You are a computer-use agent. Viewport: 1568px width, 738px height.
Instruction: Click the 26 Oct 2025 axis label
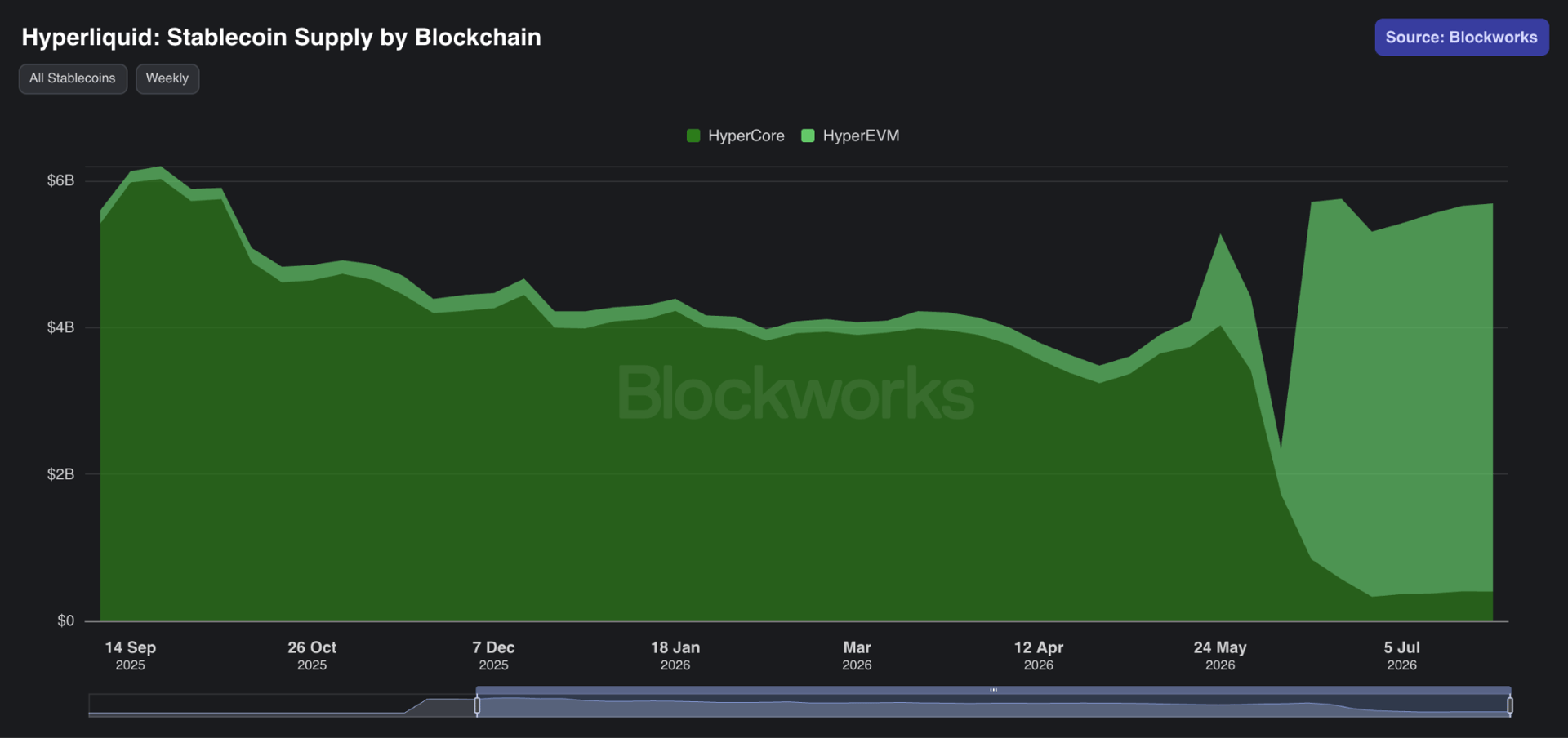point(312,656)
